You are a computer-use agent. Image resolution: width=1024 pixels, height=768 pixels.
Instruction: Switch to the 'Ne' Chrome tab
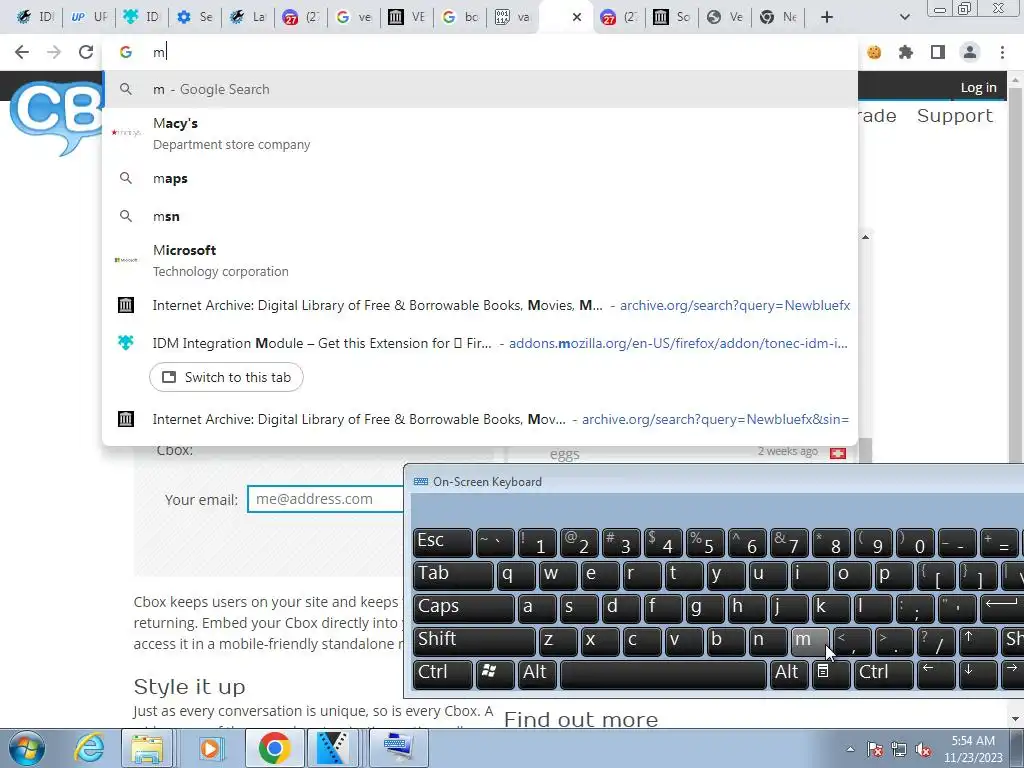pyautogui.click(x=777, y=17)
